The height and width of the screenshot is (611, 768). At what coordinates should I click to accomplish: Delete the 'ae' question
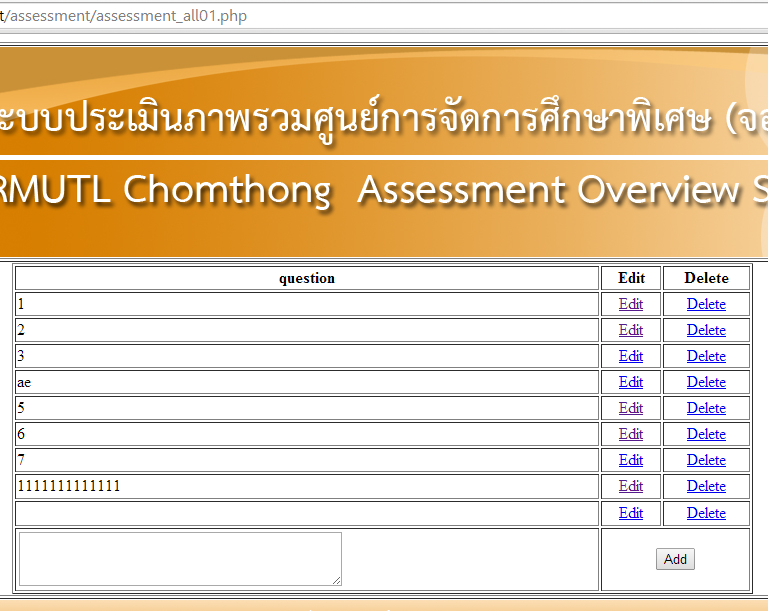point(706,382)
